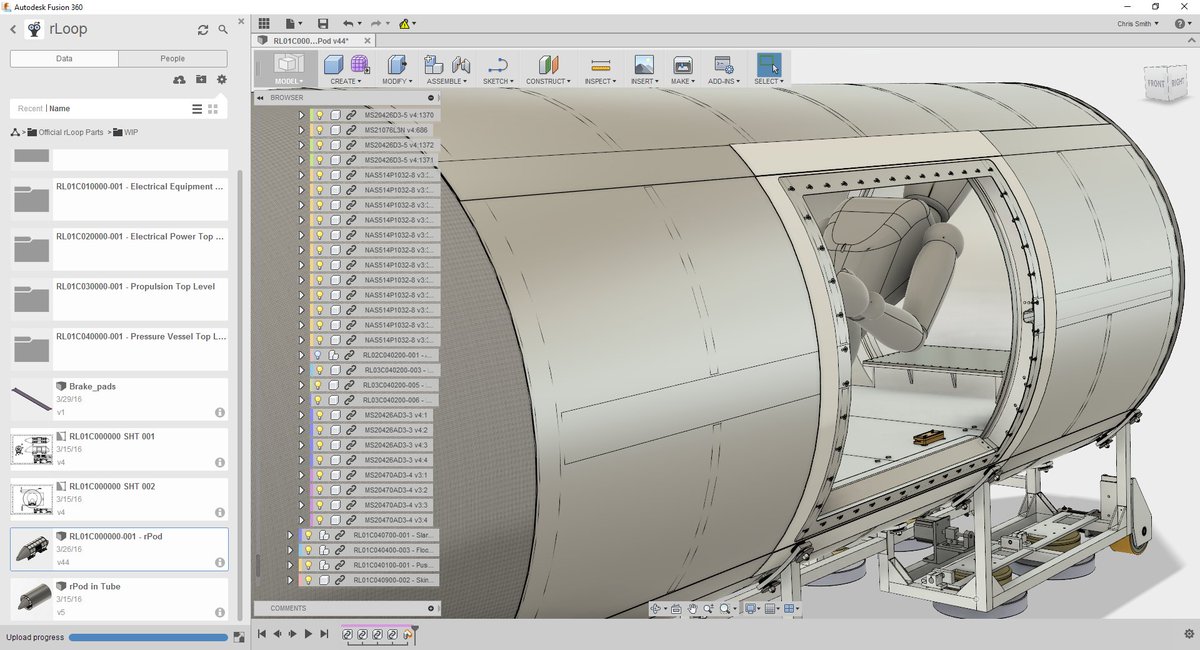Sort the file list by Name
Image resolution: width=1200 pixels, height=650 pixels.
coord(60,108)
